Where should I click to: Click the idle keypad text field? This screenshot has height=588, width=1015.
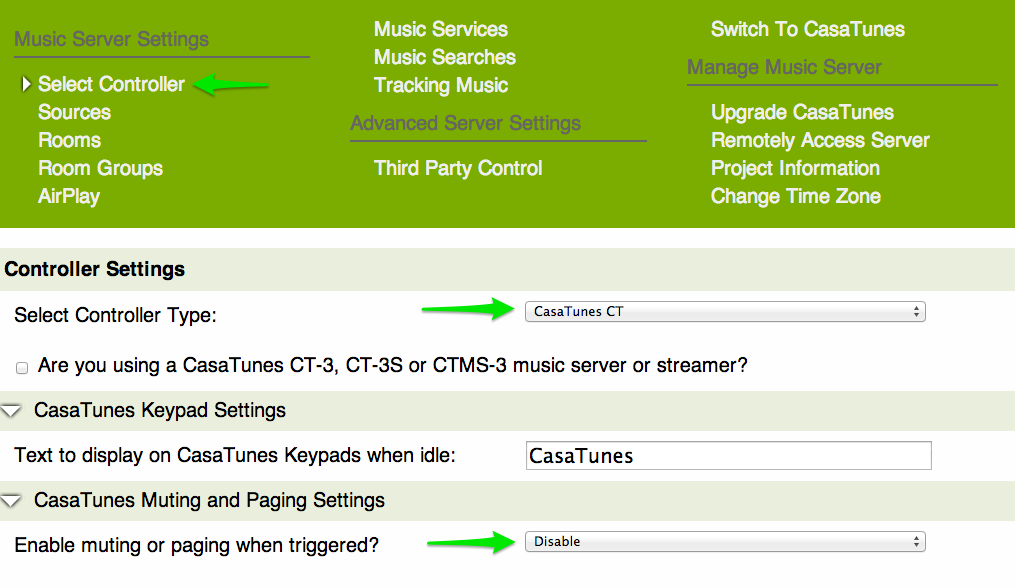pyautogui.click(x=728, y=456)
